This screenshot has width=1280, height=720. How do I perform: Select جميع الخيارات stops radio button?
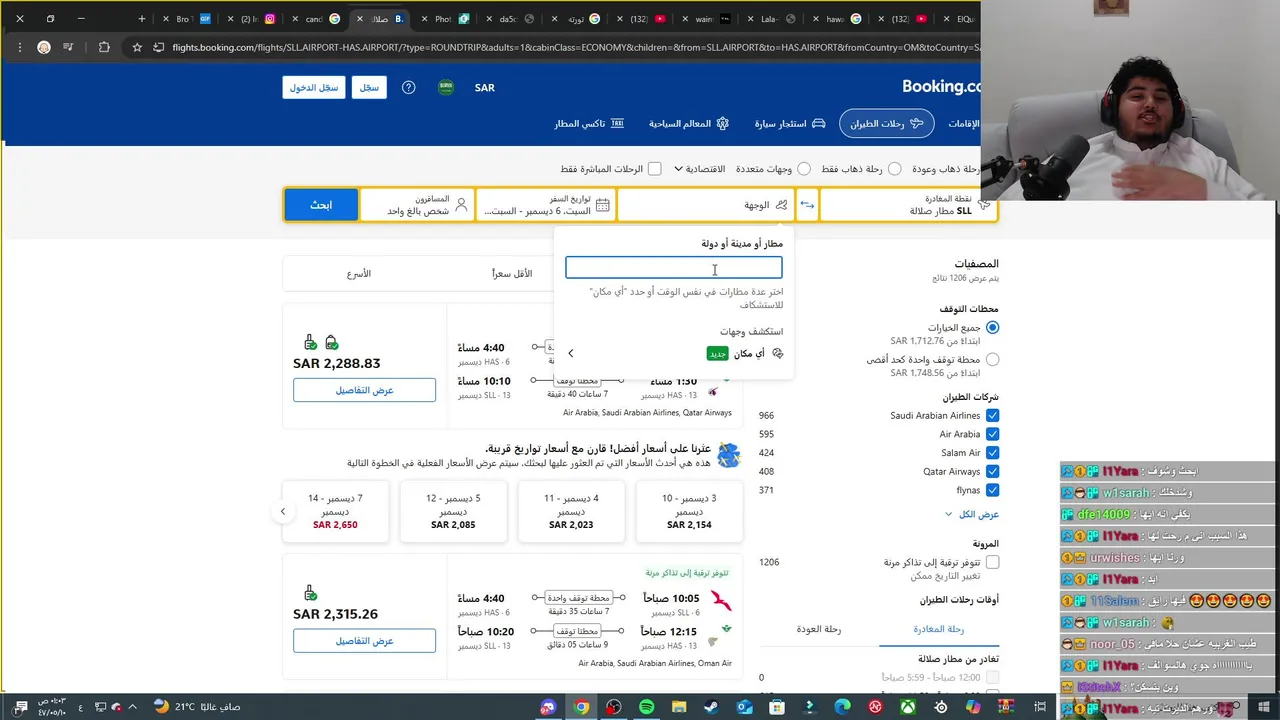tap(992, 327)
